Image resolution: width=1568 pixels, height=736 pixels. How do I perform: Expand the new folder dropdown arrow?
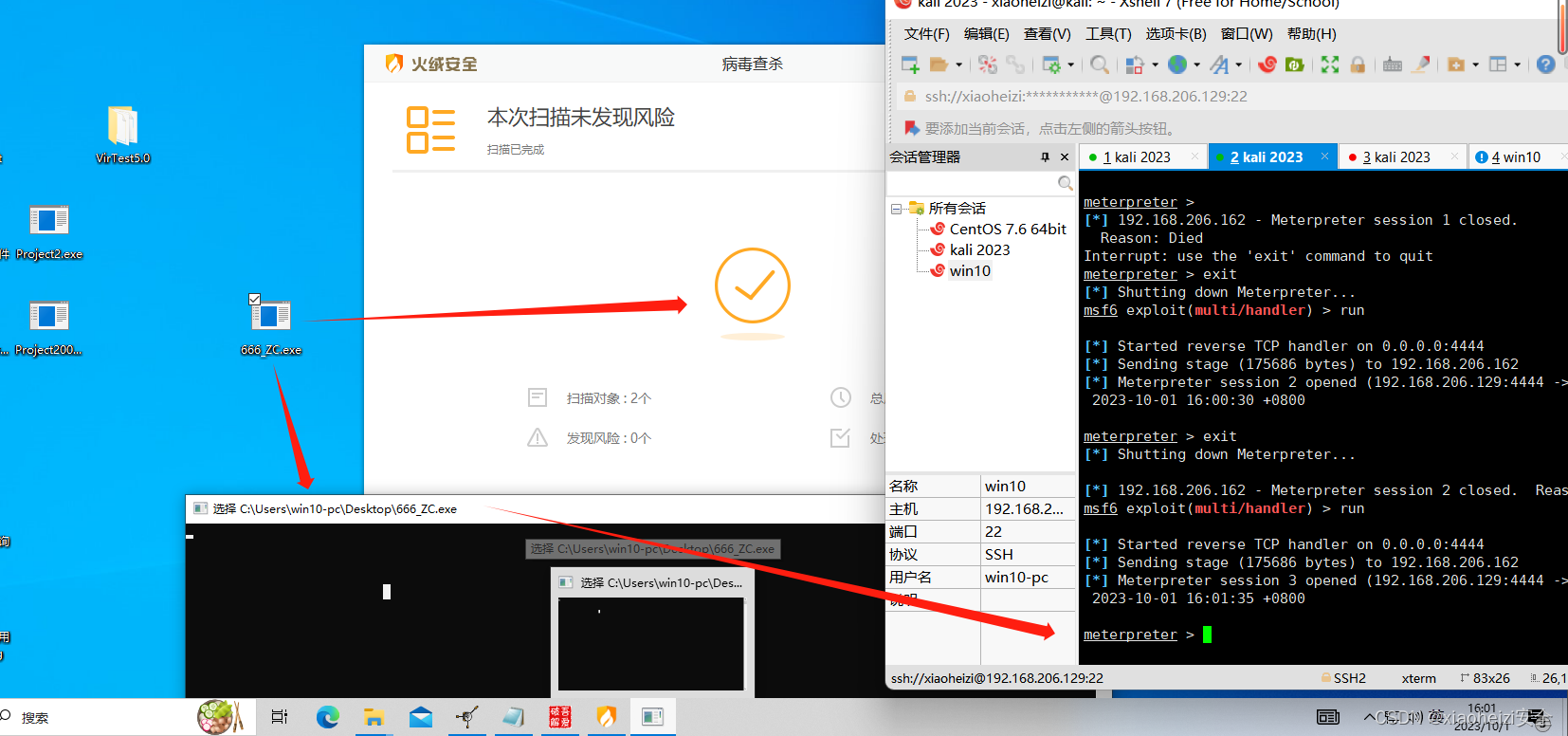pos(1475,64)
